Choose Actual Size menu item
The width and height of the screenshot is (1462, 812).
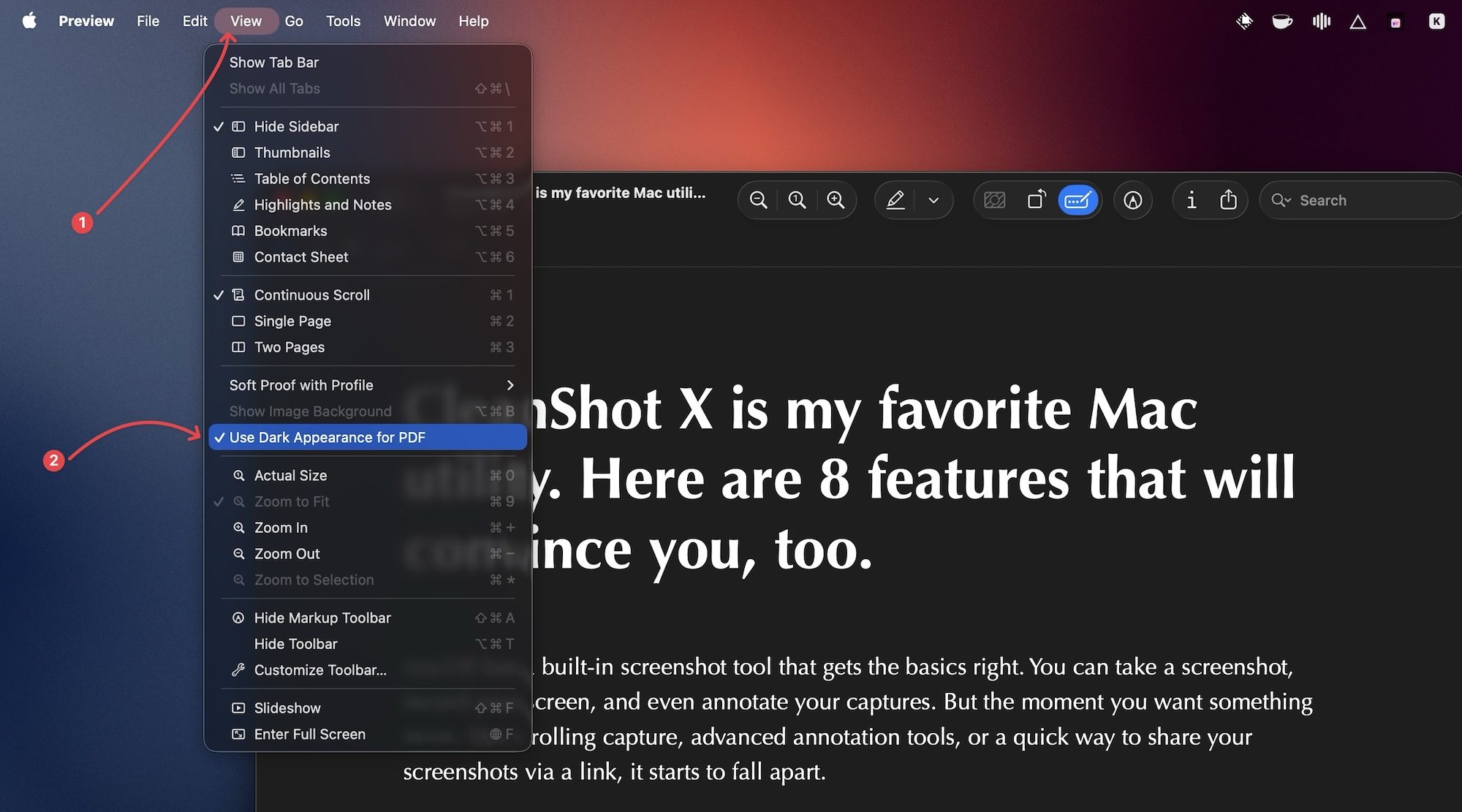[x=368, y=475]
